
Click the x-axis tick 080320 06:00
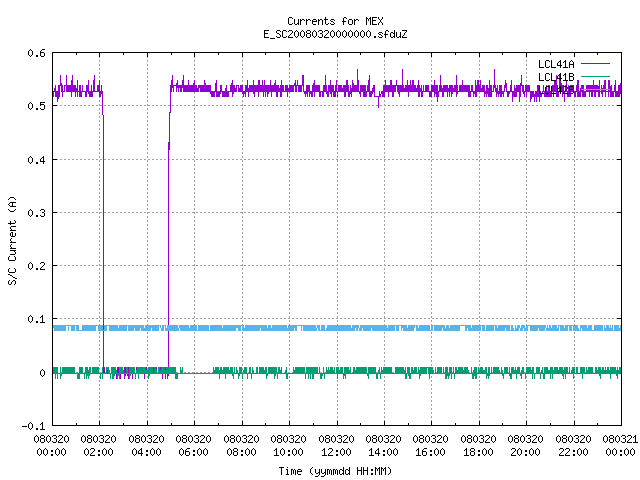[x=194, y=445]
